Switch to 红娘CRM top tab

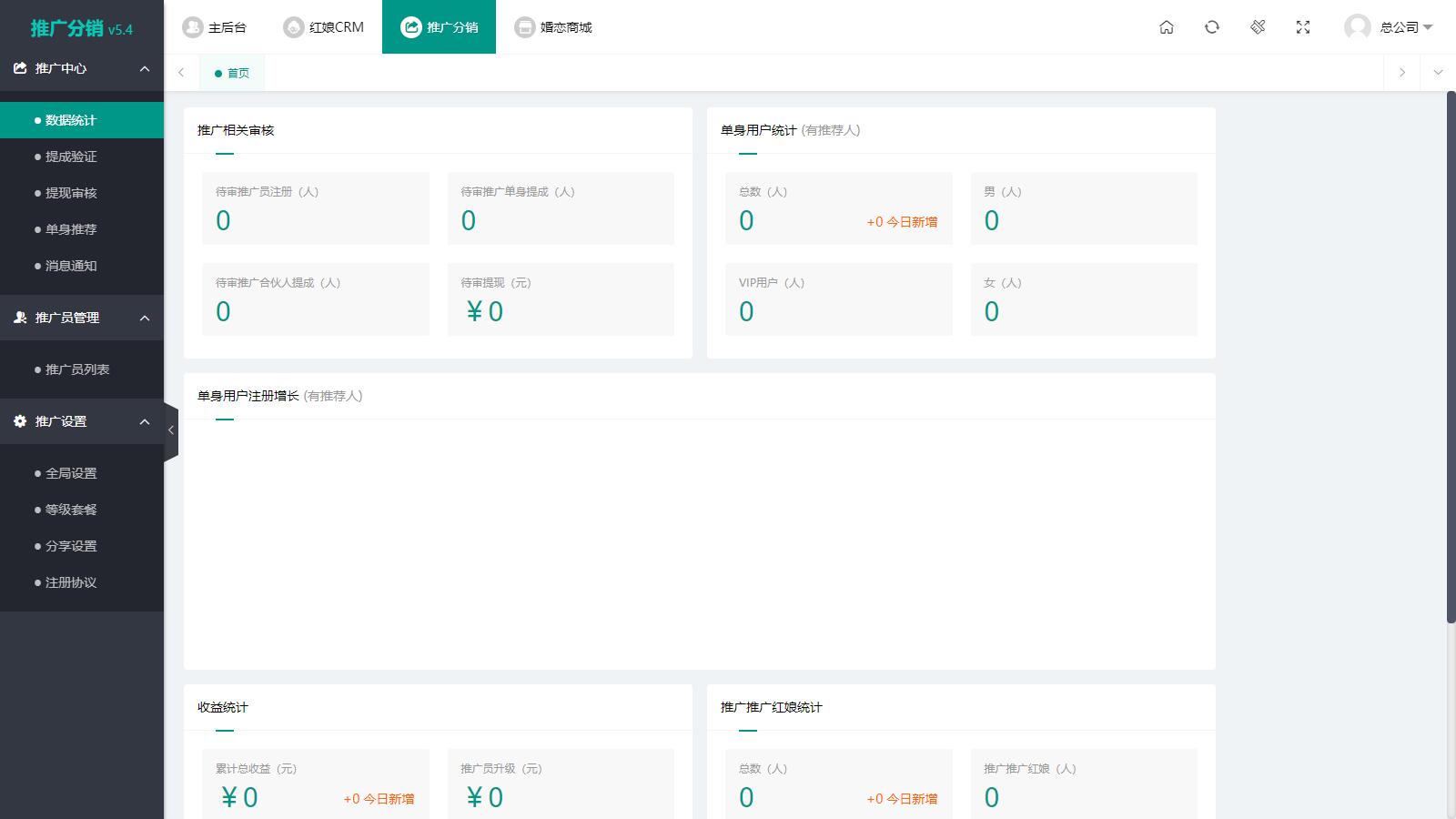(x=324, y=27)
